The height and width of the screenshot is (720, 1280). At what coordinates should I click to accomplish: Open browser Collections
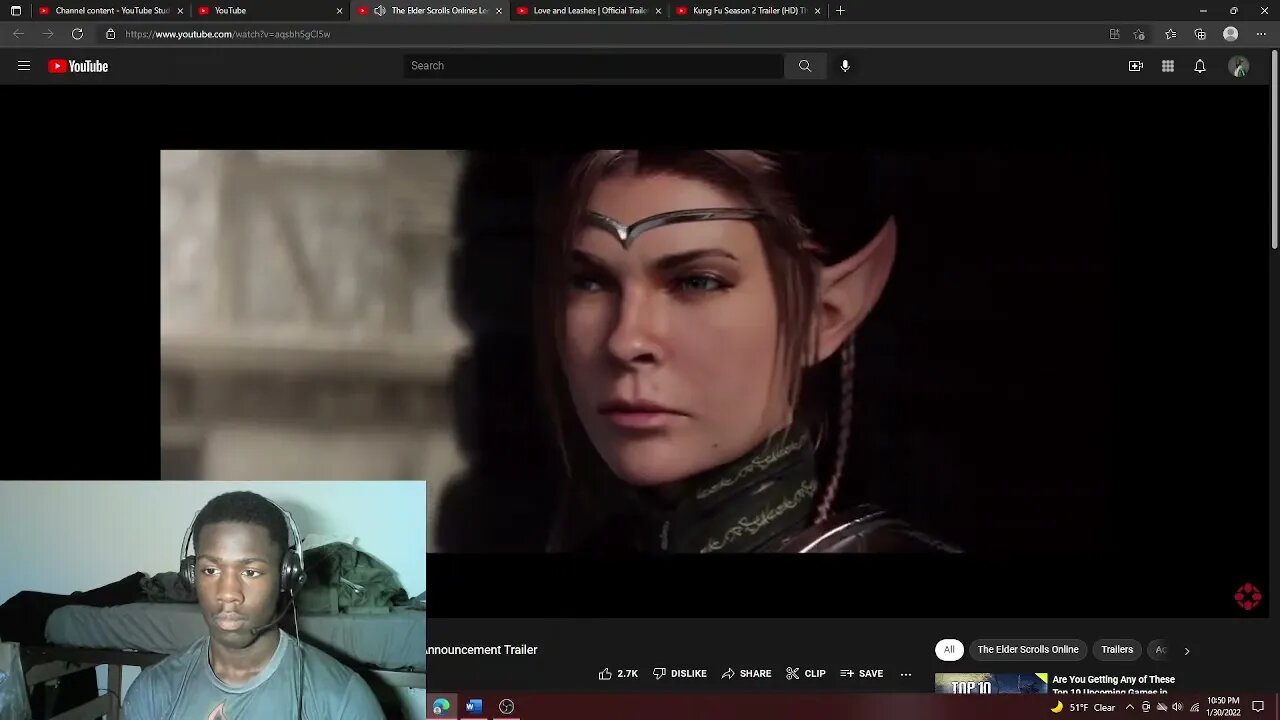[x=1200, y=34]
